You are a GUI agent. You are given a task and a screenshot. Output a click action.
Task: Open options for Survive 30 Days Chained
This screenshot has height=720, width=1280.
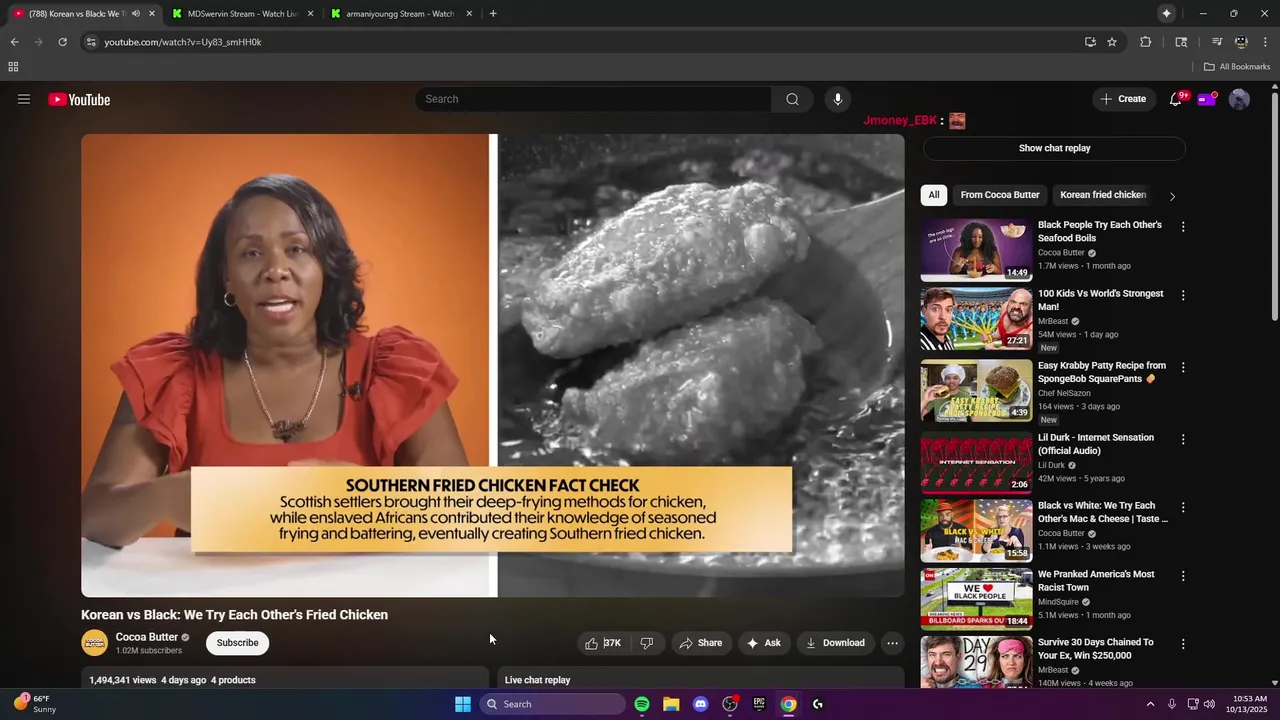click(1183, 645)
